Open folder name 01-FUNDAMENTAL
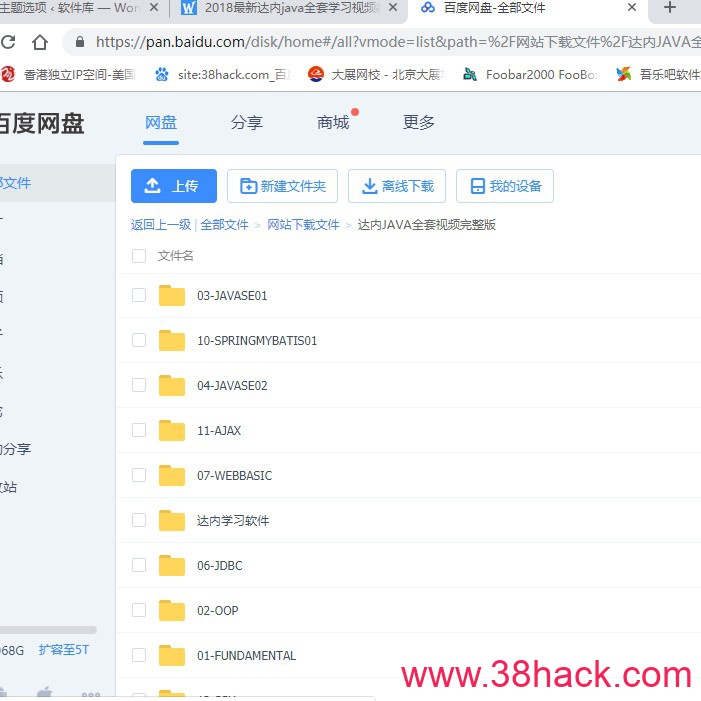Viewport: 701px width, 701px height. tap(246, 656)
